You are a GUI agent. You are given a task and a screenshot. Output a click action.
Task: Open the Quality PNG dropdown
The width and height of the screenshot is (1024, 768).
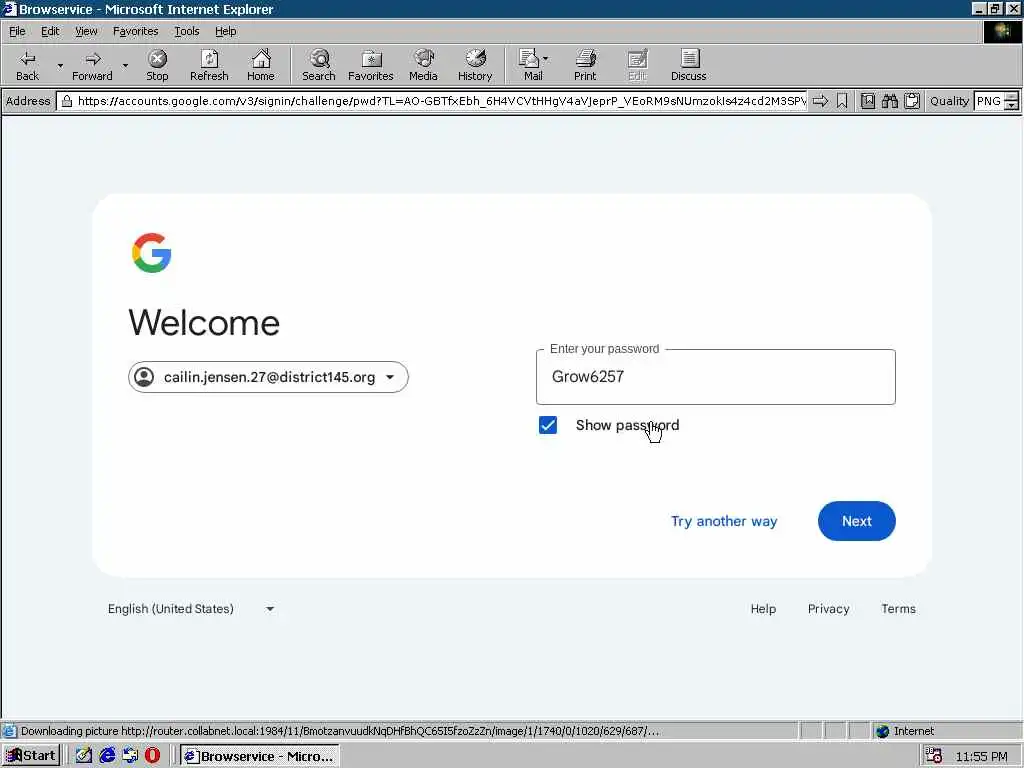pyautogui.click(x=989, y=101)
